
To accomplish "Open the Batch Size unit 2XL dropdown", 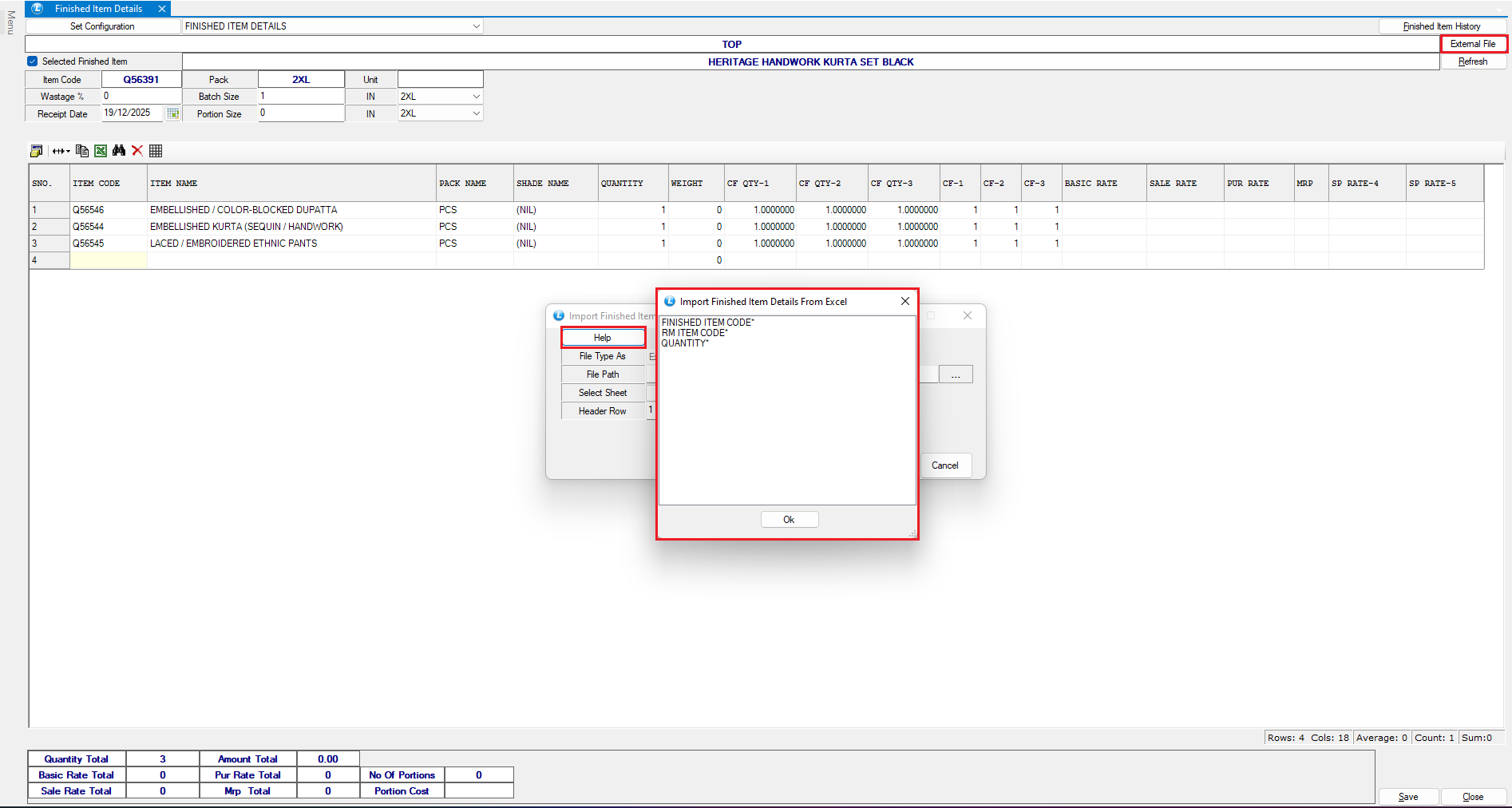I will [476, 97].
